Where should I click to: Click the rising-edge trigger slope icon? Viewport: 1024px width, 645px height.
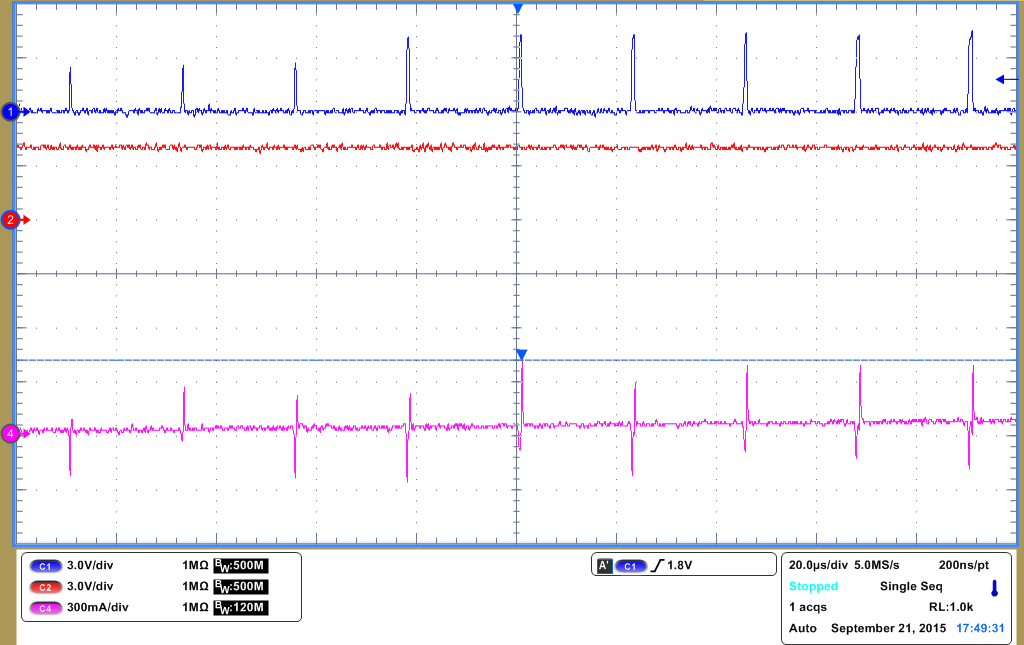tap(656, 564)
